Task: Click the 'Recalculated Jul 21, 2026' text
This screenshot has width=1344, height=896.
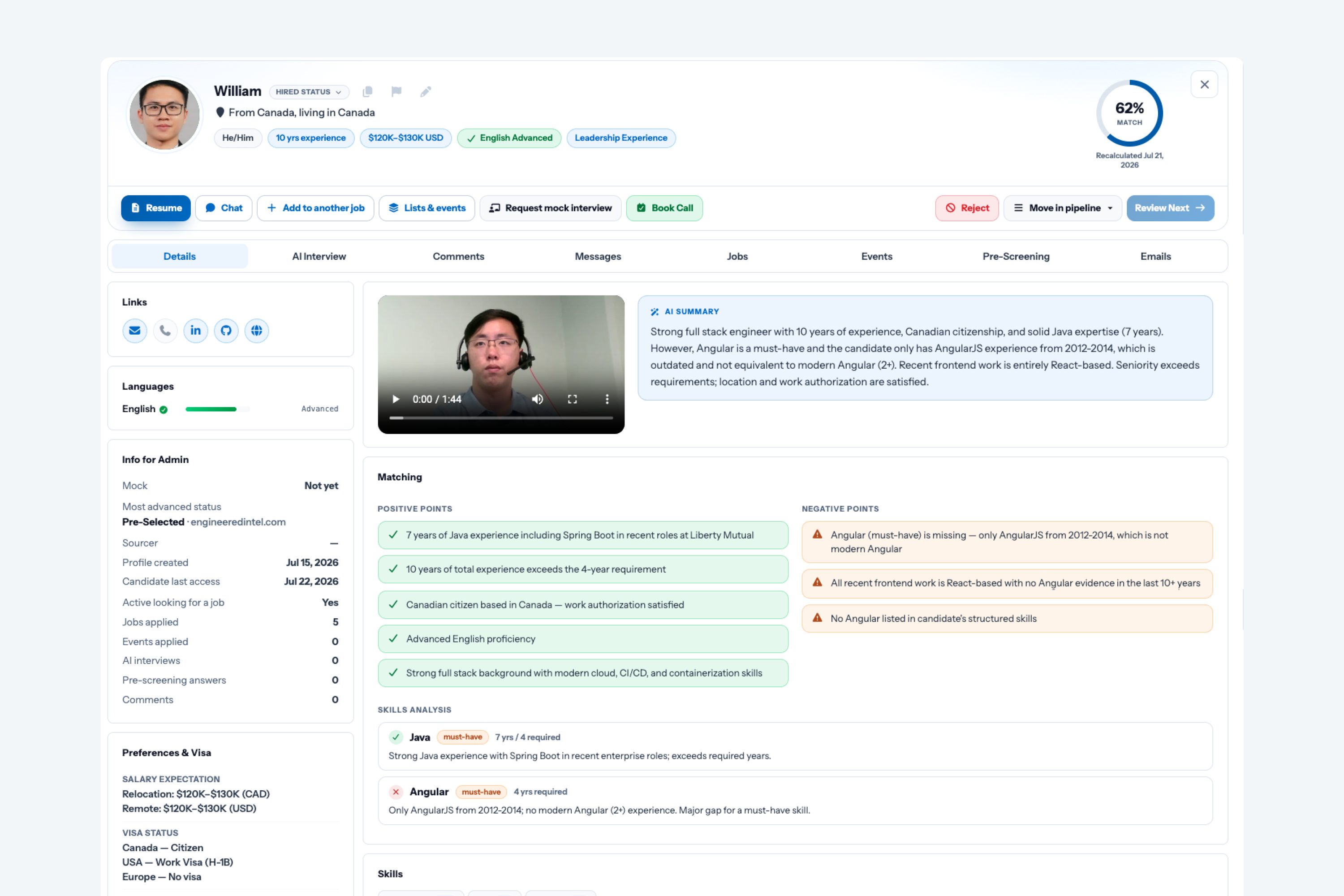Action: (1129, 160)
